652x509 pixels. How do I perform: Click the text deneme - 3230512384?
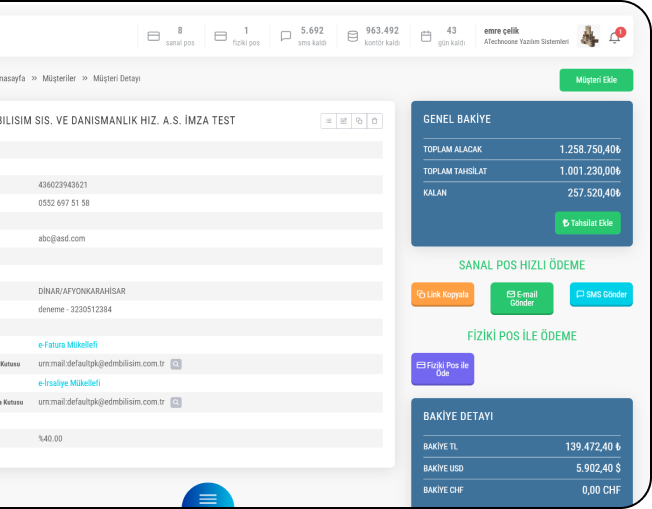(75, 309)
